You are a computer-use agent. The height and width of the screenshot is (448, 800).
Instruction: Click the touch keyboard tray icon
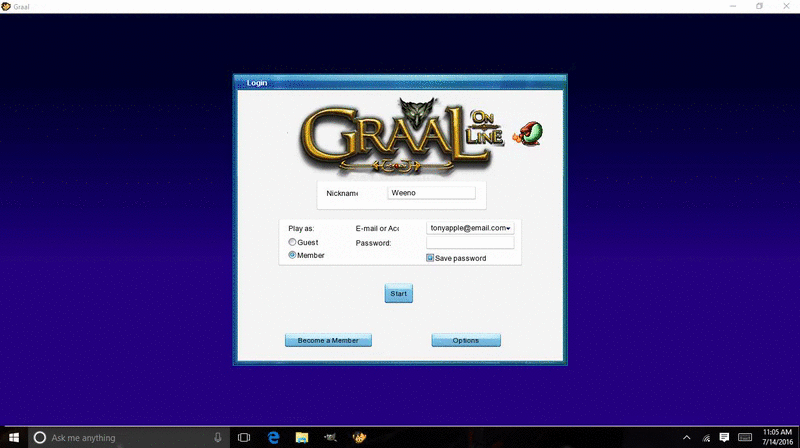tap(745, 437)
